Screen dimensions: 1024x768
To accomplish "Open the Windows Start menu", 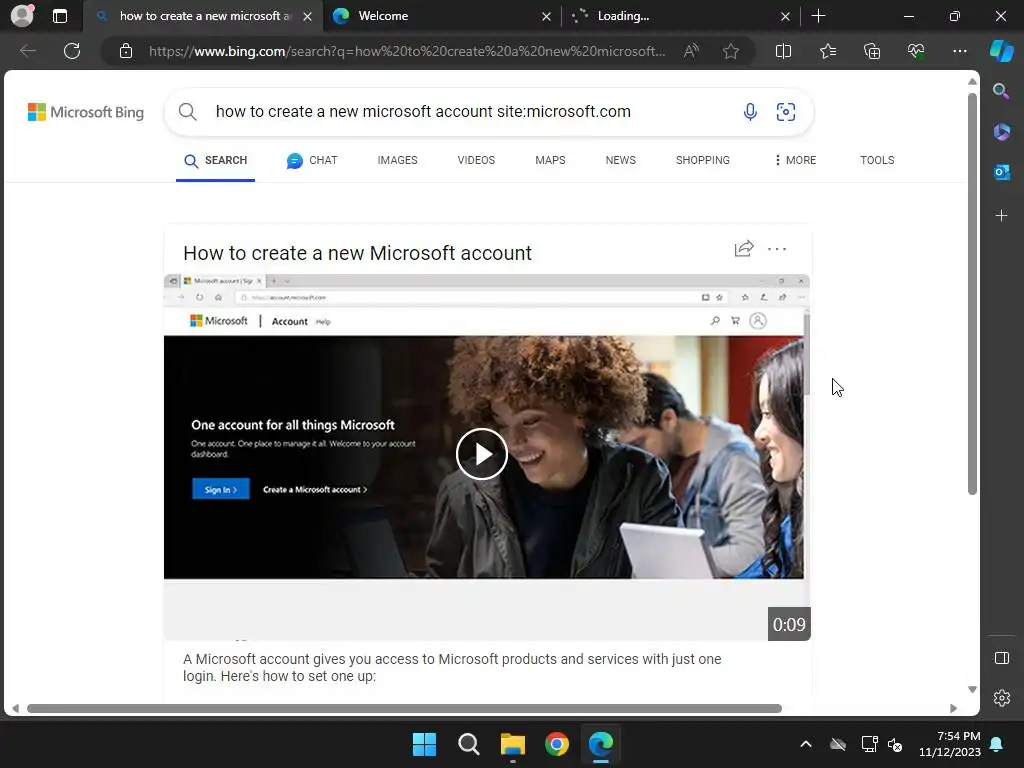I will [424, 744].
